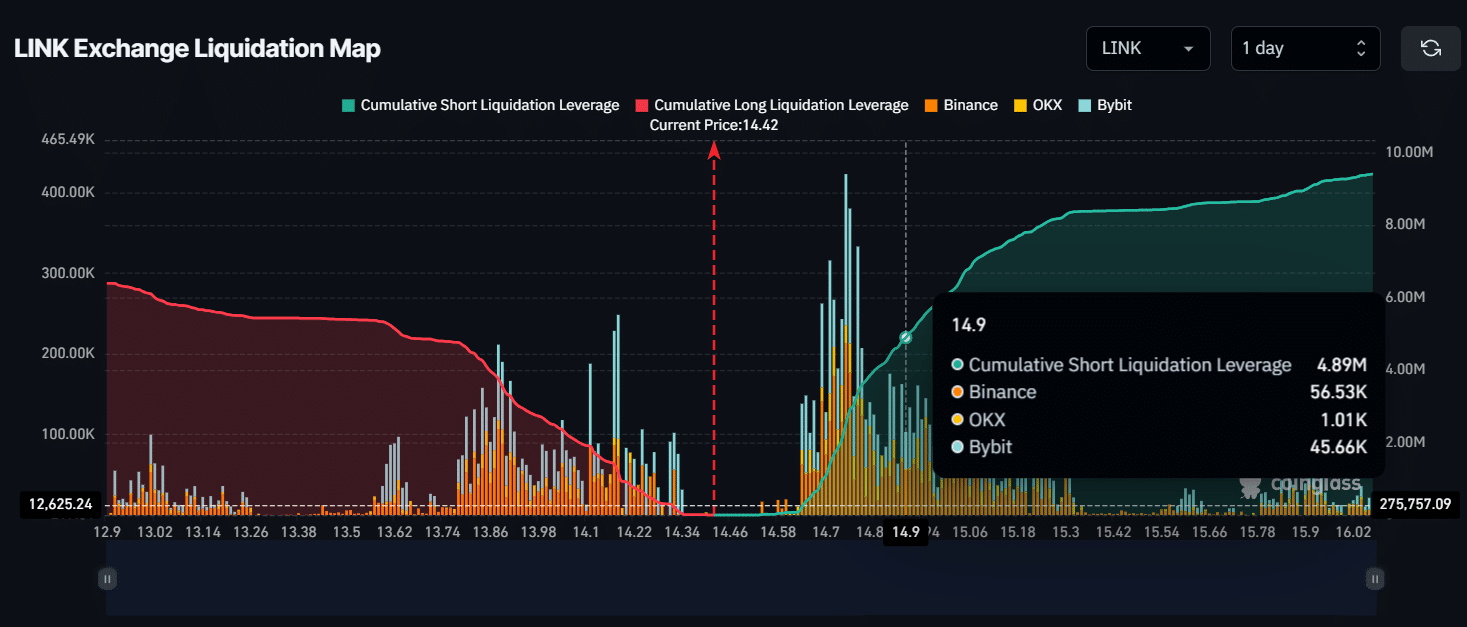This screenshot has height=627, width=1467.
Task: Click the 15.3 x-axis tick label
Action: pyautogui.click(x=1066, y=532)
